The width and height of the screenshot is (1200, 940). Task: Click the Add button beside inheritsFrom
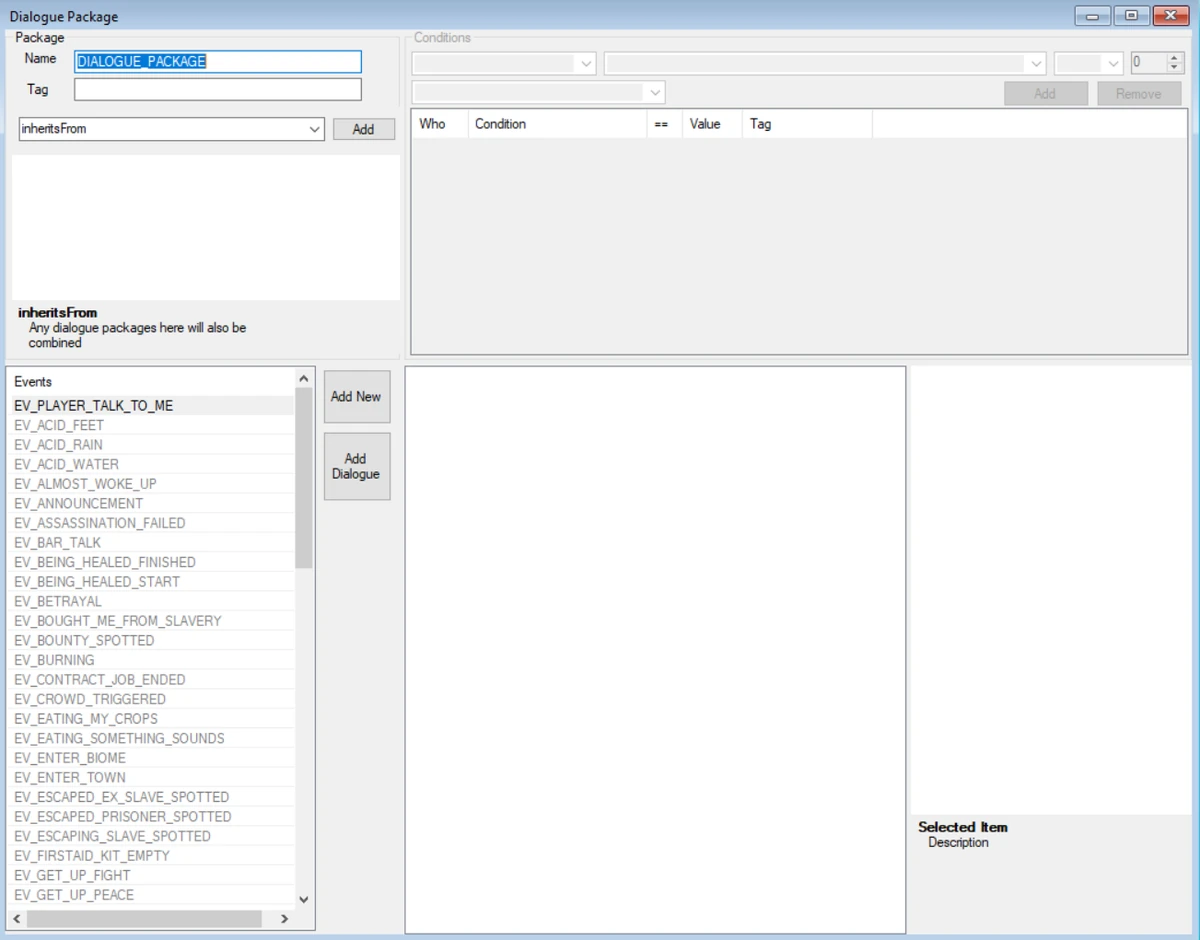[x=364, y=129]
